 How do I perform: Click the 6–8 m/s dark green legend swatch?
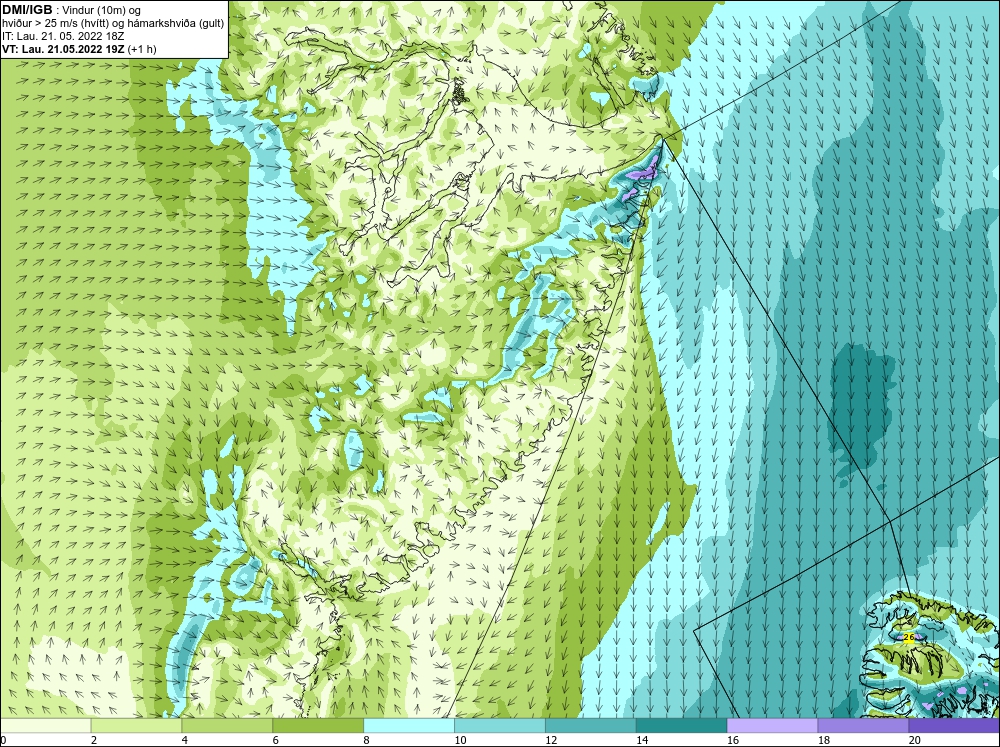[x=318, y=725]
